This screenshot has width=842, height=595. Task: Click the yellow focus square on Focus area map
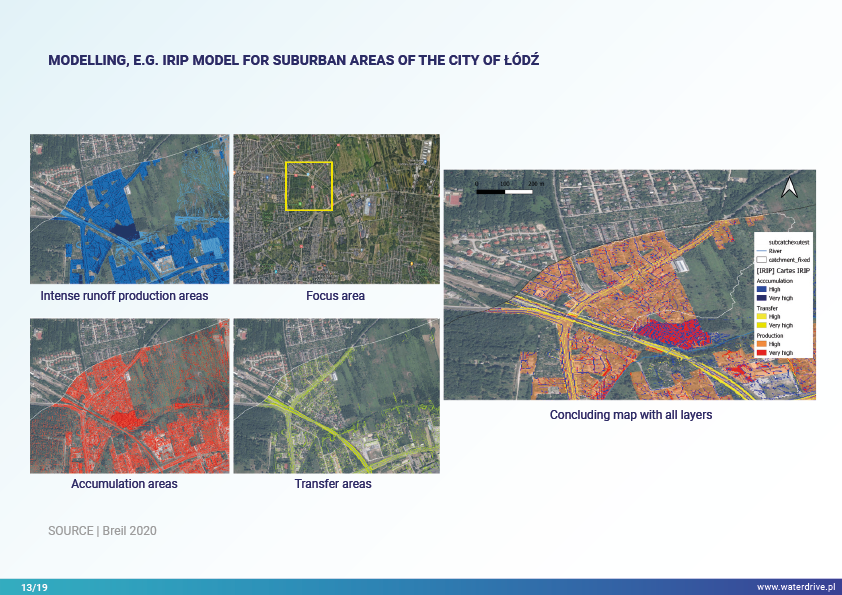(308, 186)
